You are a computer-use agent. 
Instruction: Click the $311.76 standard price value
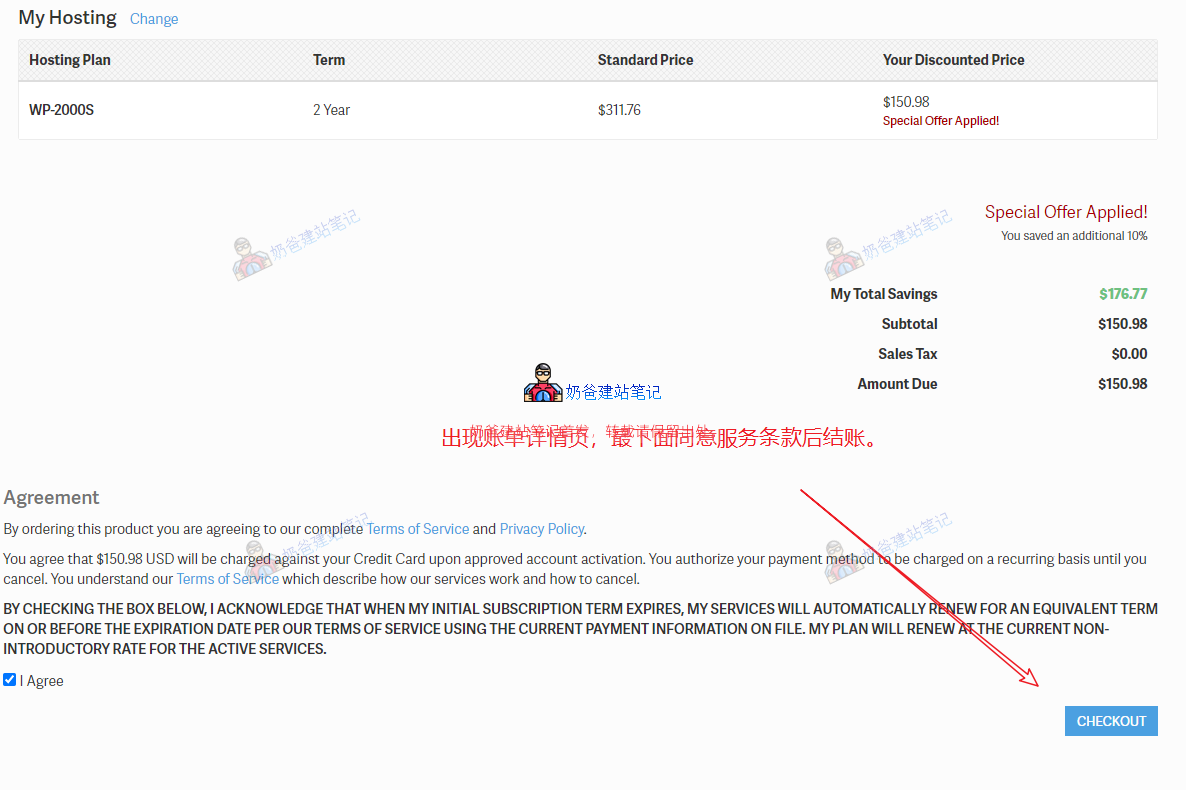point(619,110)
